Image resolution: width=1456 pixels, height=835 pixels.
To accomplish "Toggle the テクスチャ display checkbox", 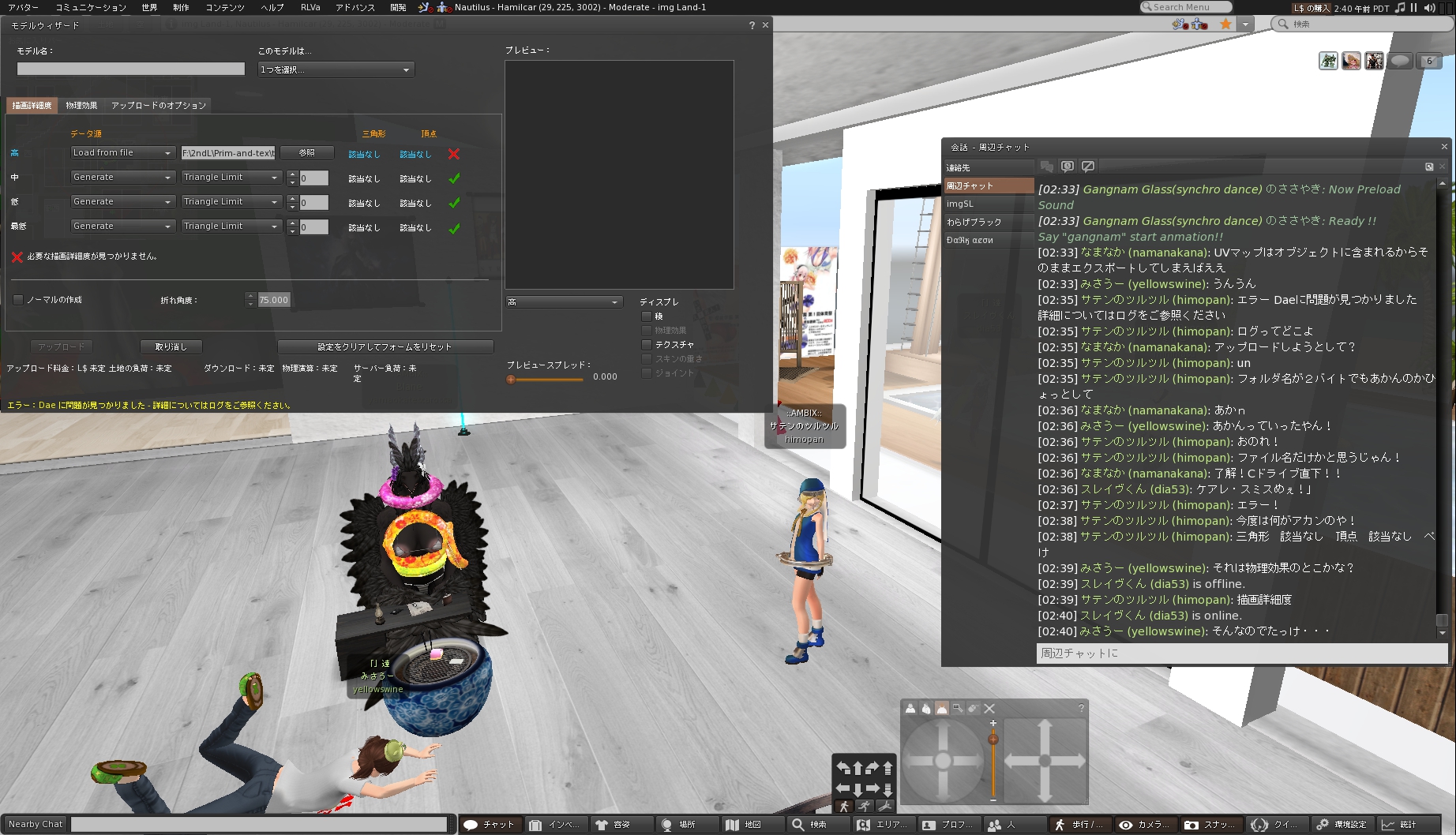I will pyautogui.click(x=647, y=345).
